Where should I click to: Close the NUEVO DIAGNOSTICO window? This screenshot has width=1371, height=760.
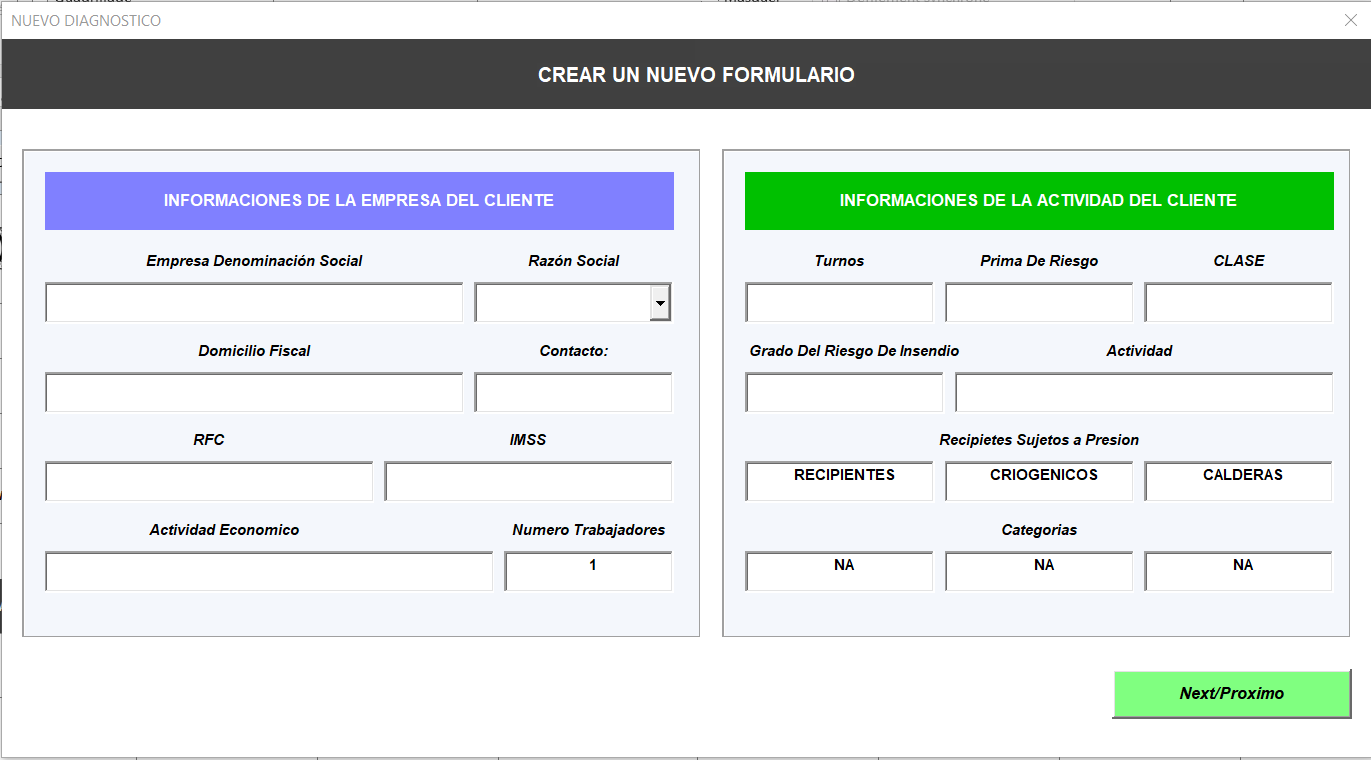click(x=1351, y=20)
